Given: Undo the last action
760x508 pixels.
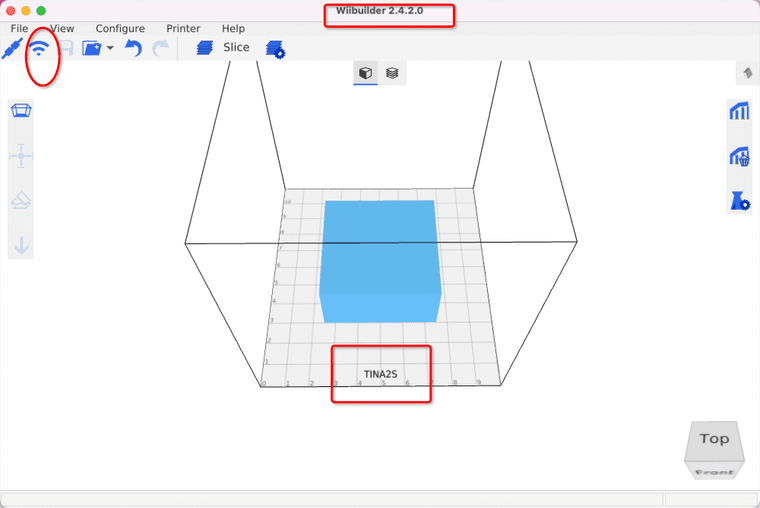Looking at the screenshot, I should (x=133, y=48).
